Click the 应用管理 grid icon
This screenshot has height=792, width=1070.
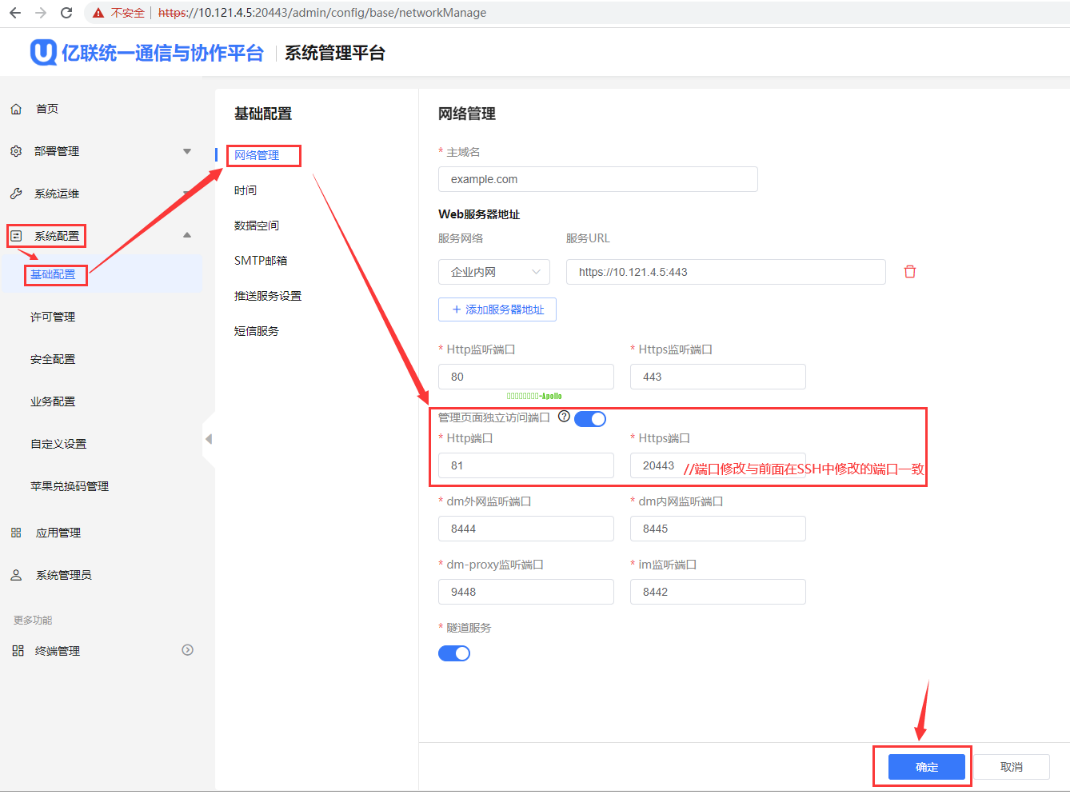click(x=16, y=533)
